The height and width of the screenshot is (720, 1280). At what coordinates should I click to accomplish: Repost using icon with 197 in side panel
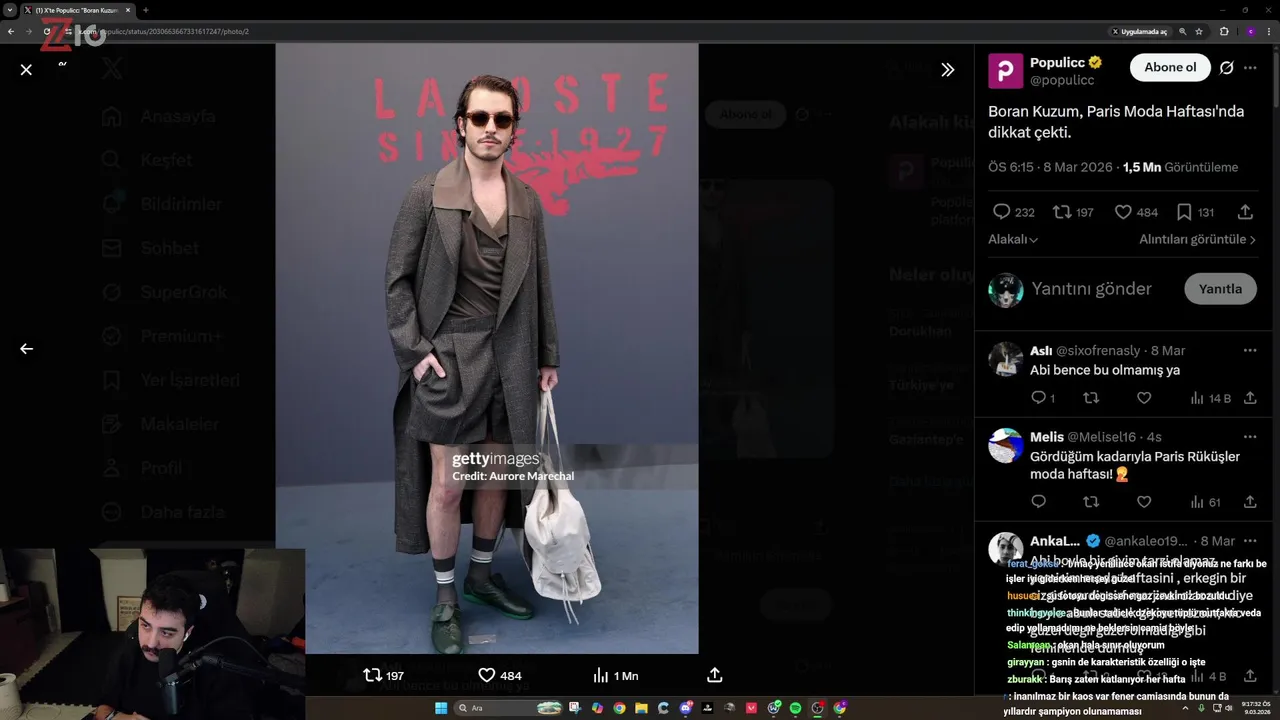click(x=1062, y=212)
